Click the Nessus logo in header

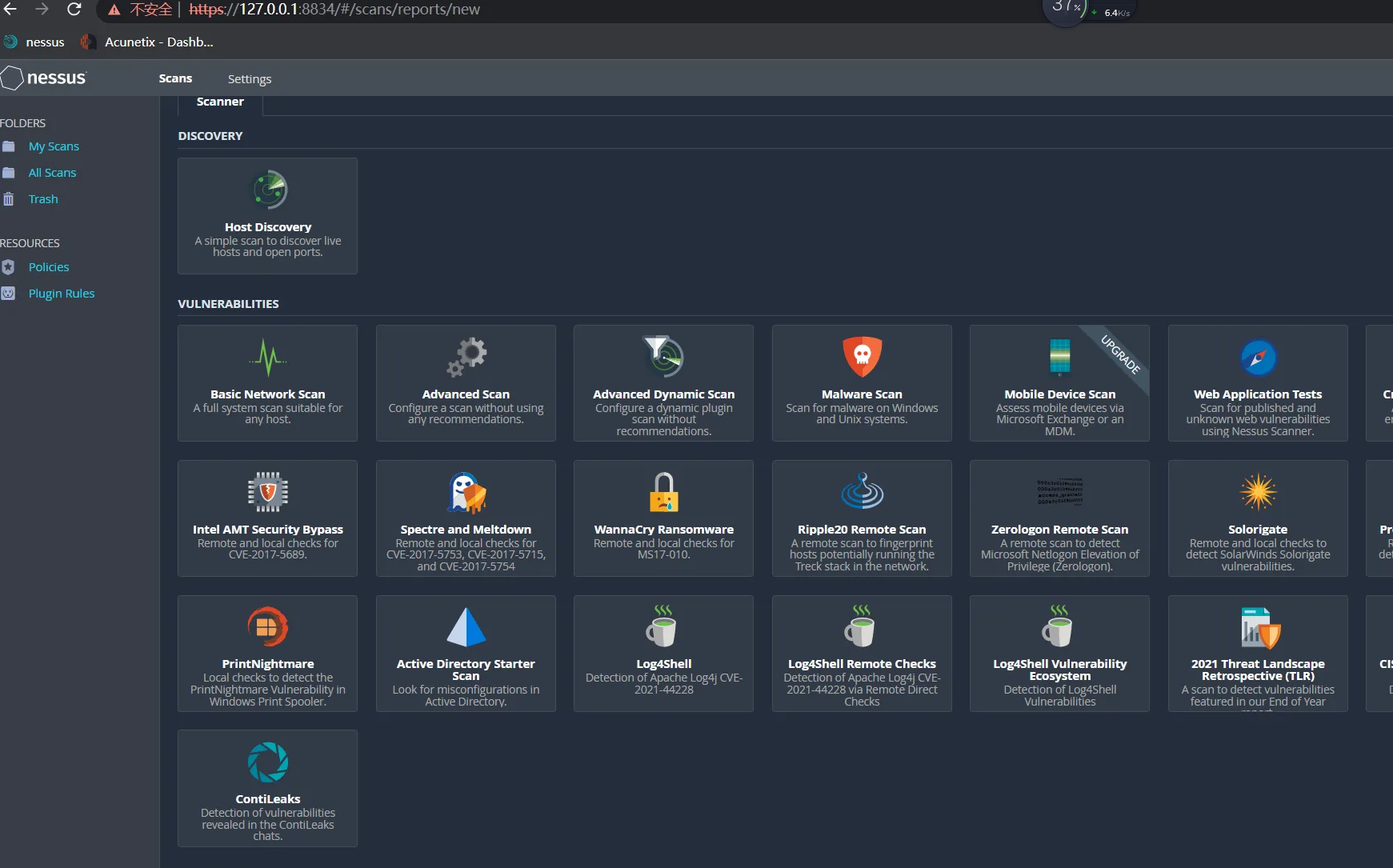[x=44, y=78]
